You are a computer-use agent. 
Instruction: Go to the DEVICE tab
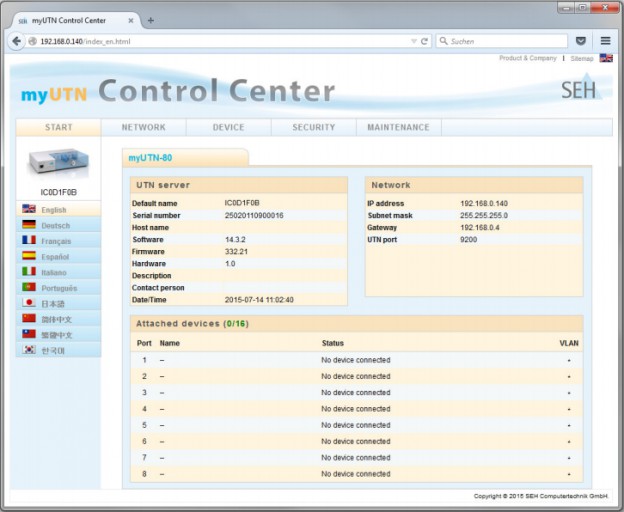pos(228,127)
